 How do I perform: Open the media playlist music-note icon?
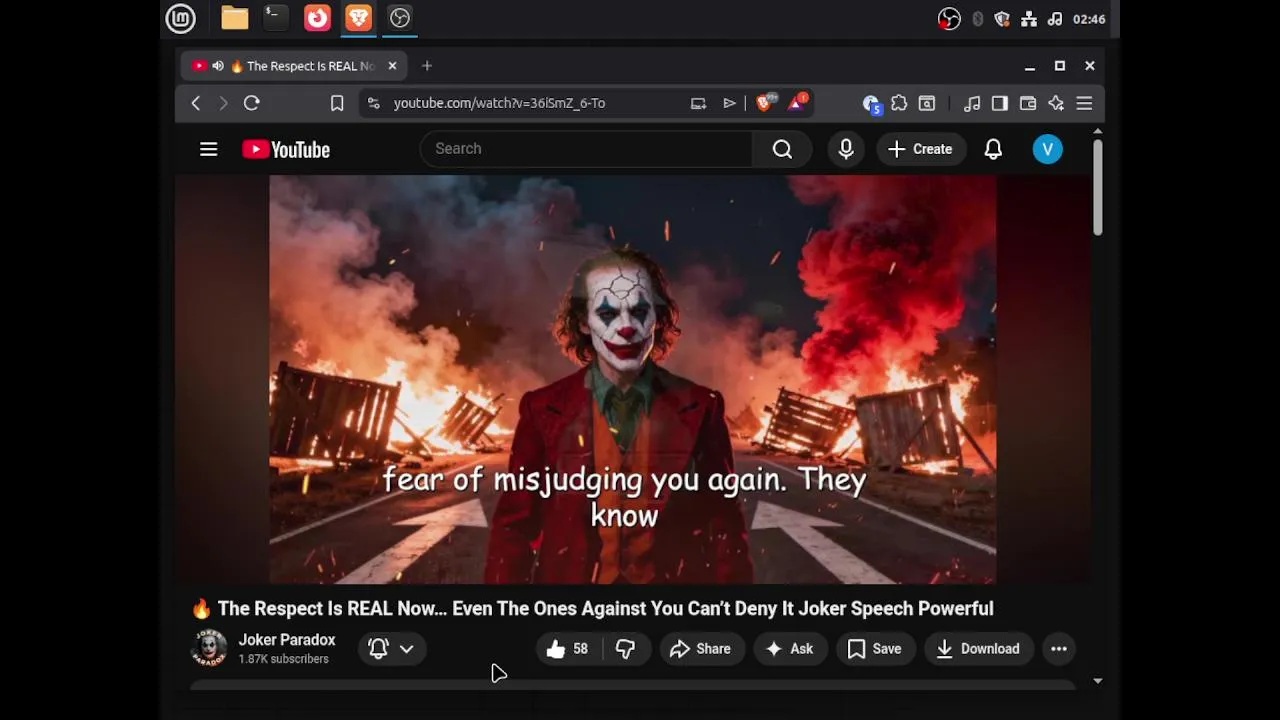pyautogui.click(x=972, y=103)
